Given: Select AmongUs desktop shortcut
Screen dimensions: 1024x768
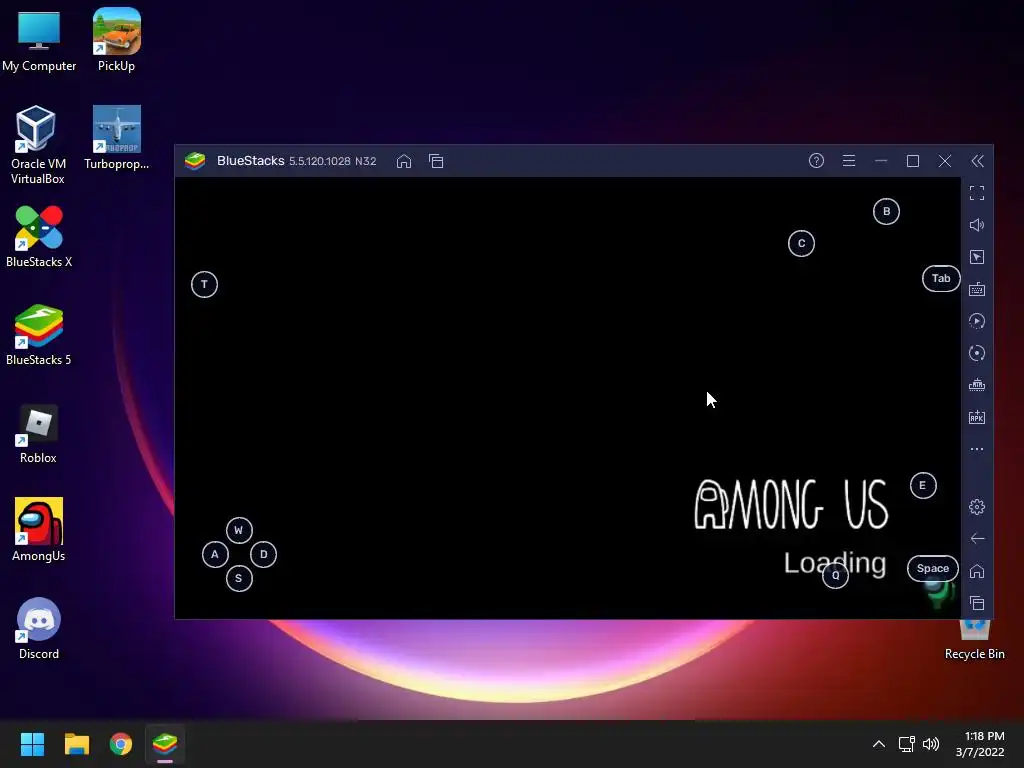Looking at the screenshot, I should [x=39, y=530].
